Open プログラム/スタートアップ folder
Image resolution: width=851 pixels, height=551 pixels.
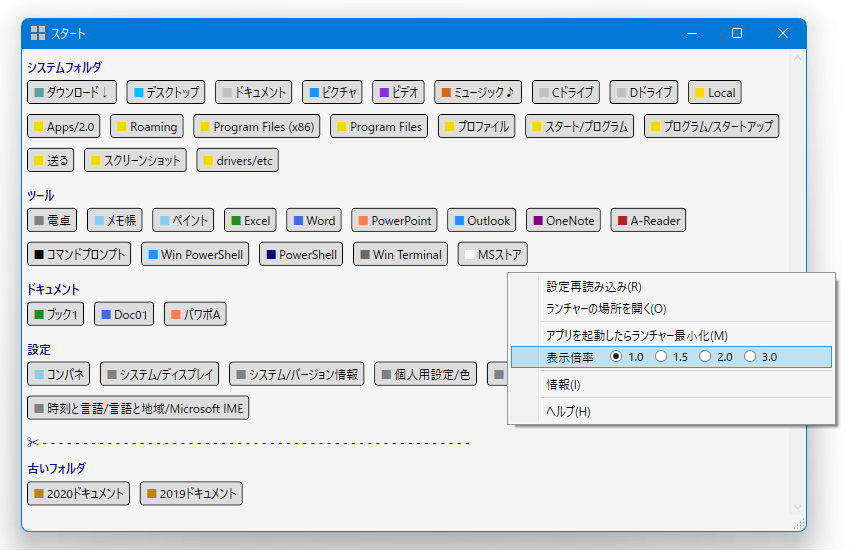click(x=712, y=126)
